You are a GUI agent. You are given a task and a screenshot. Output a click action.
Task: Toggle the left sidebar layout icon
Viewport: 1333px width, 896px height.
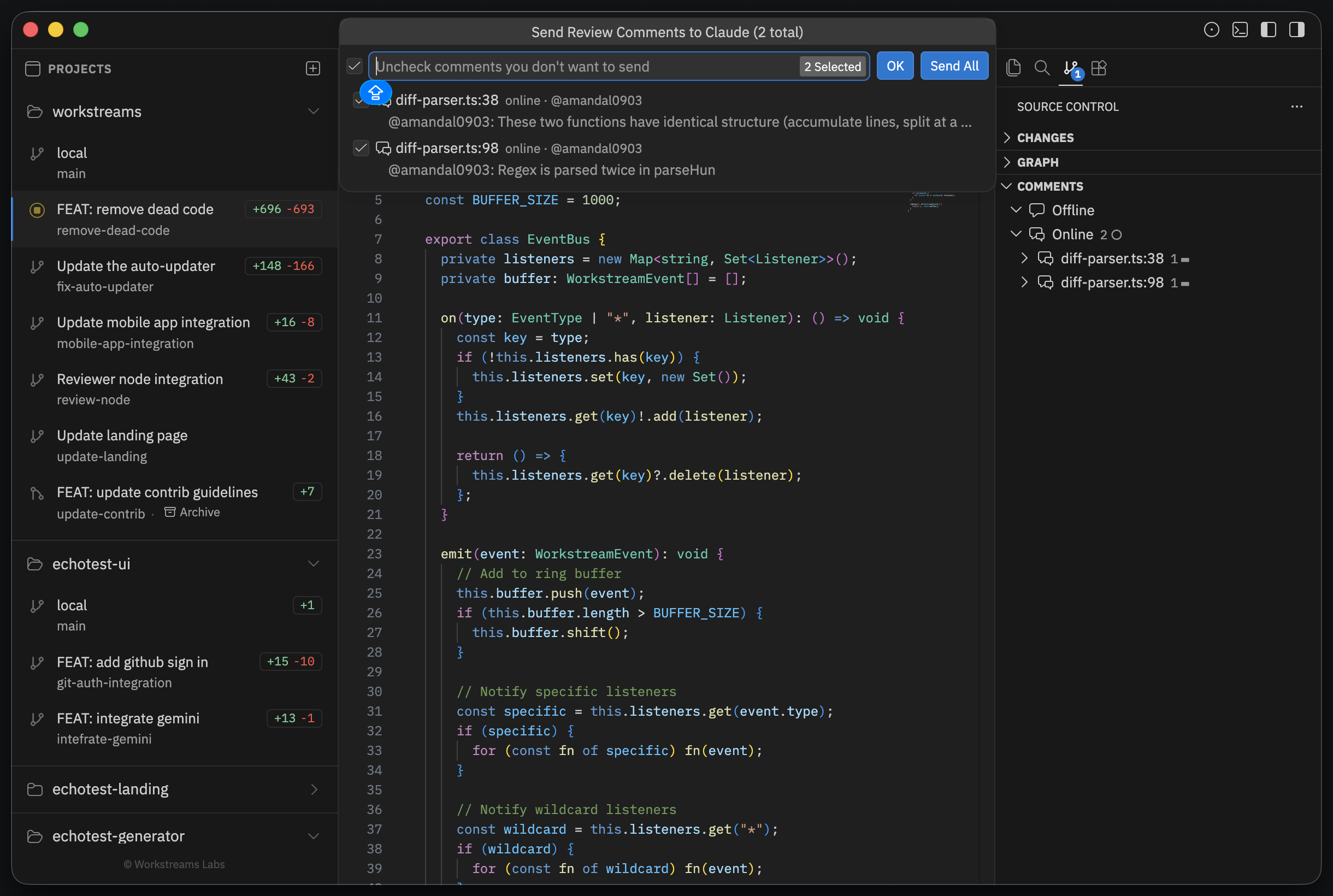coord(1268,30)
